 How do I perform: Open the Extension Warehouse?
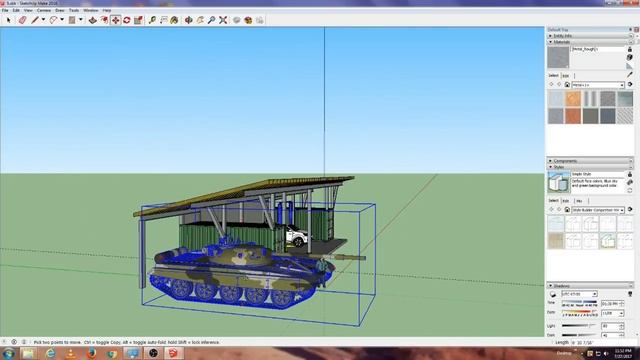(x=248, y=20)
